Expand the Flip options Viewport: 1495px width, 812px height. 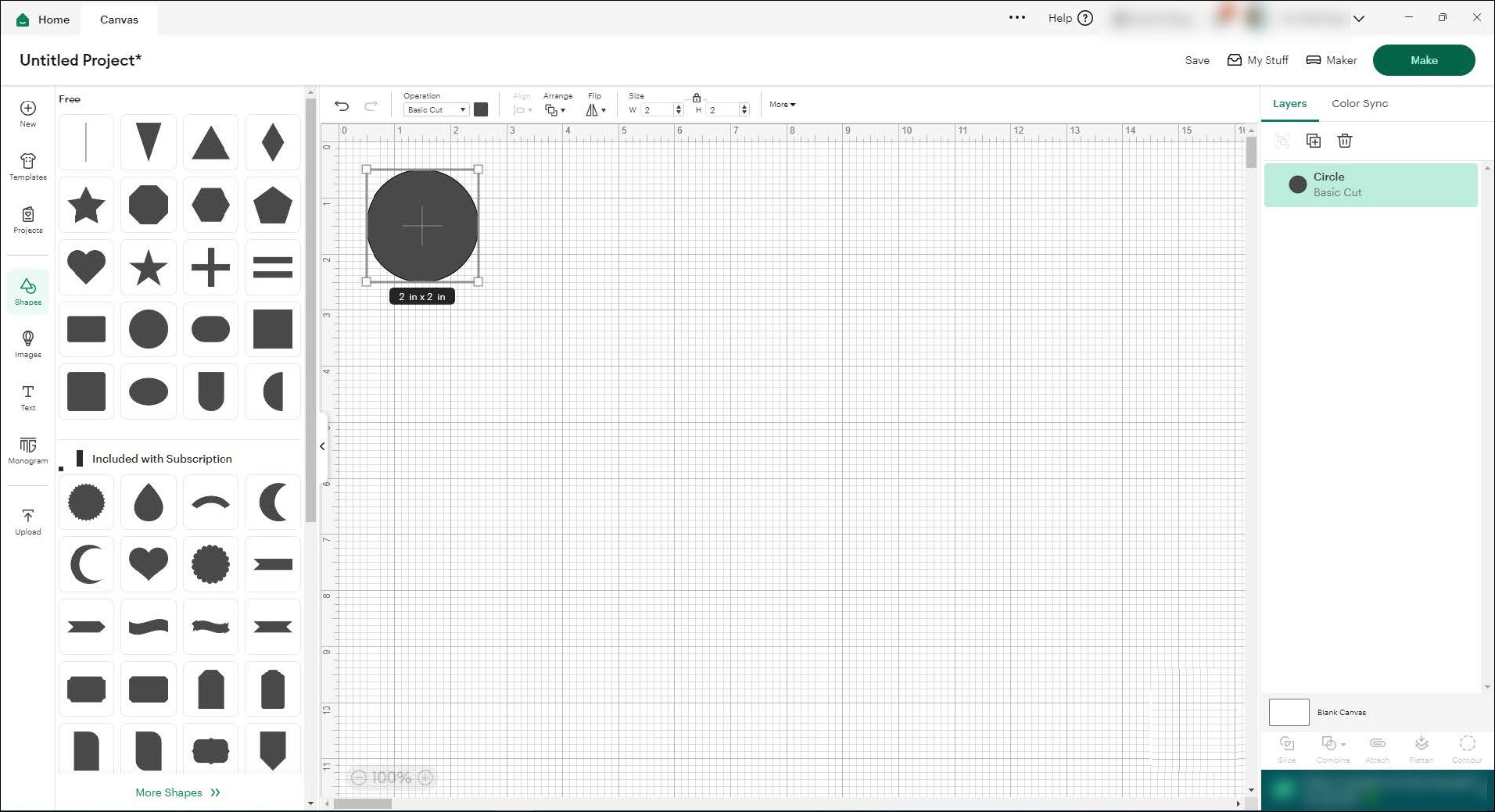[x=596, y=110]
